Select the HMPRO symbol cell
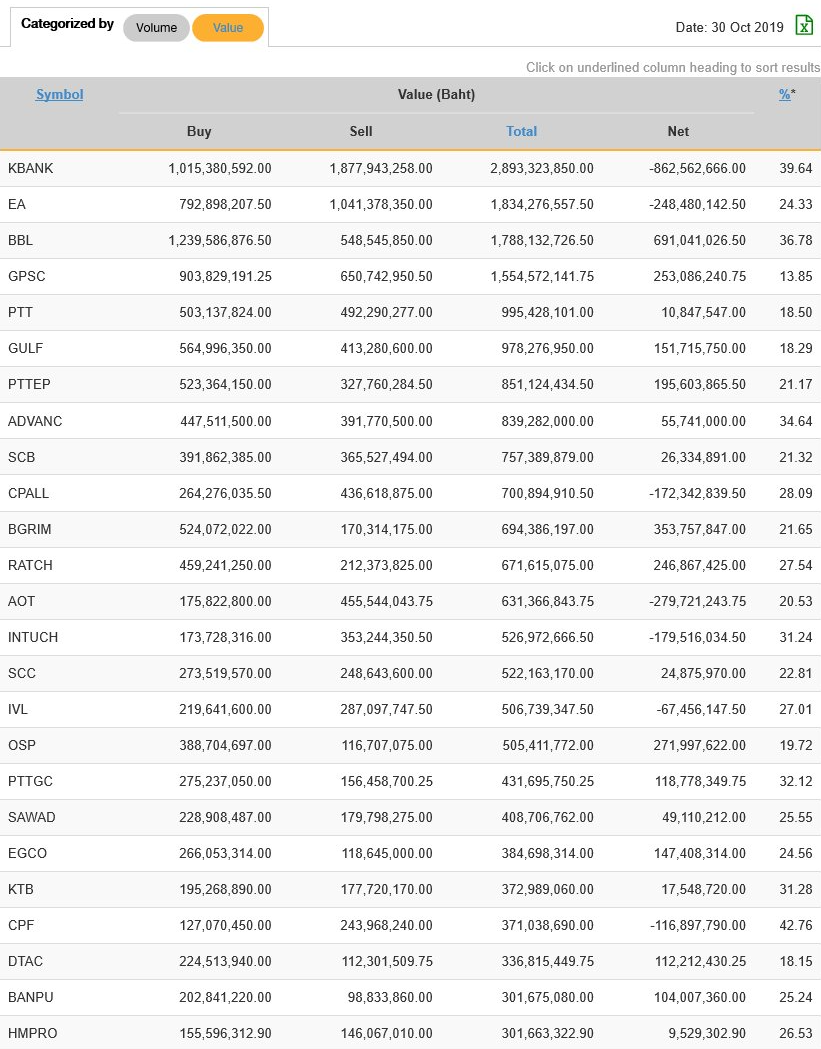821x1049 pixels. (31, 1033)
